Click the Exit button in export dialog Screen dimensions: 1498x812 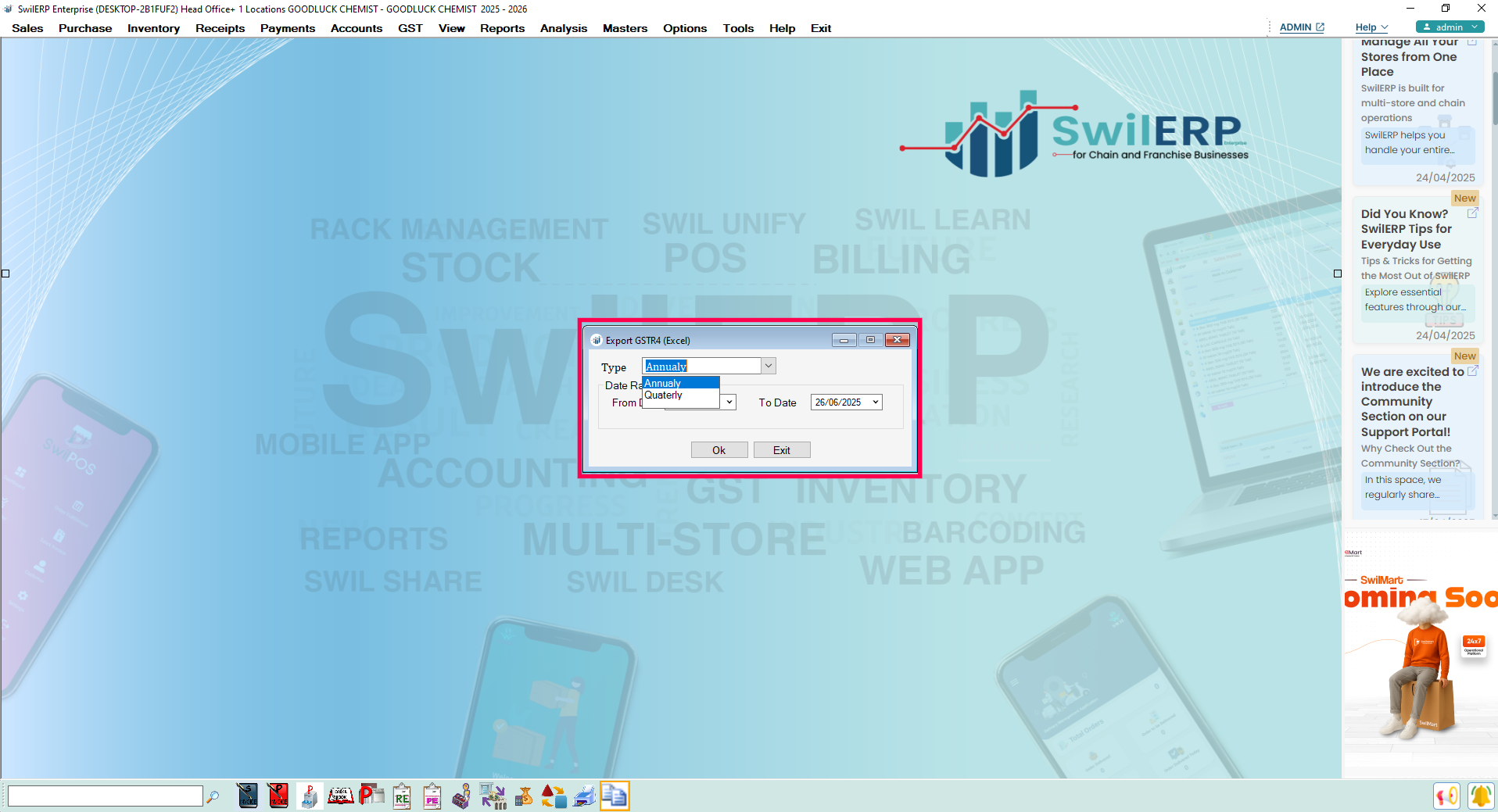(782, 450)
